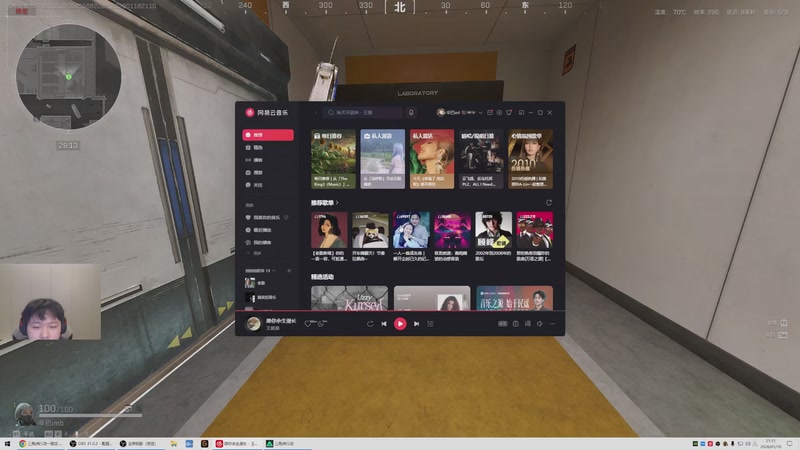The image size is (800, 450).
Task: Refresh recommended playlists with the circular arrow
Action: (549, 203)
